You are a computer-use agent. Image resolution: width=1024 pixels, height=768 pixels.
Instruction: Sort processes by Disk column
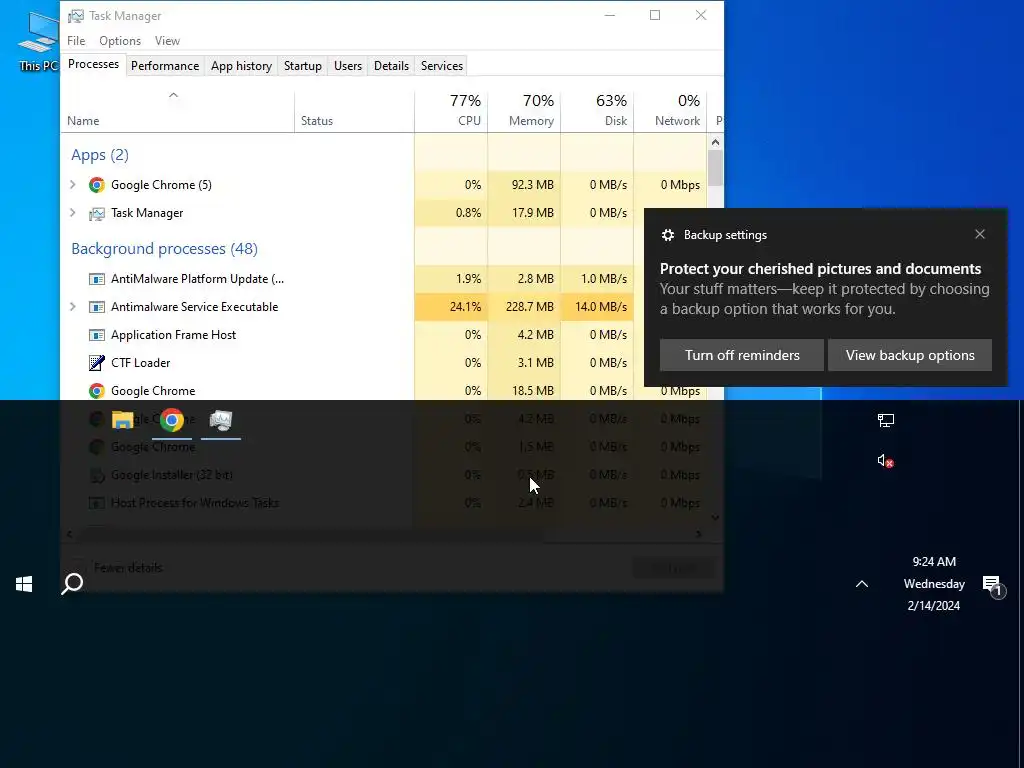click(x=598, y=112)
